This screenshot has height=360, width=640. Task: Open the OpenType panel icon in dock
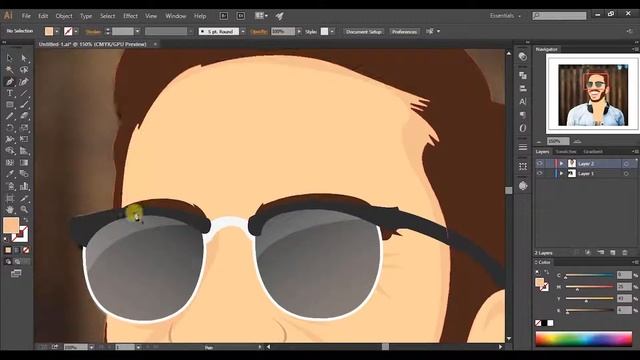pos(523,128)
